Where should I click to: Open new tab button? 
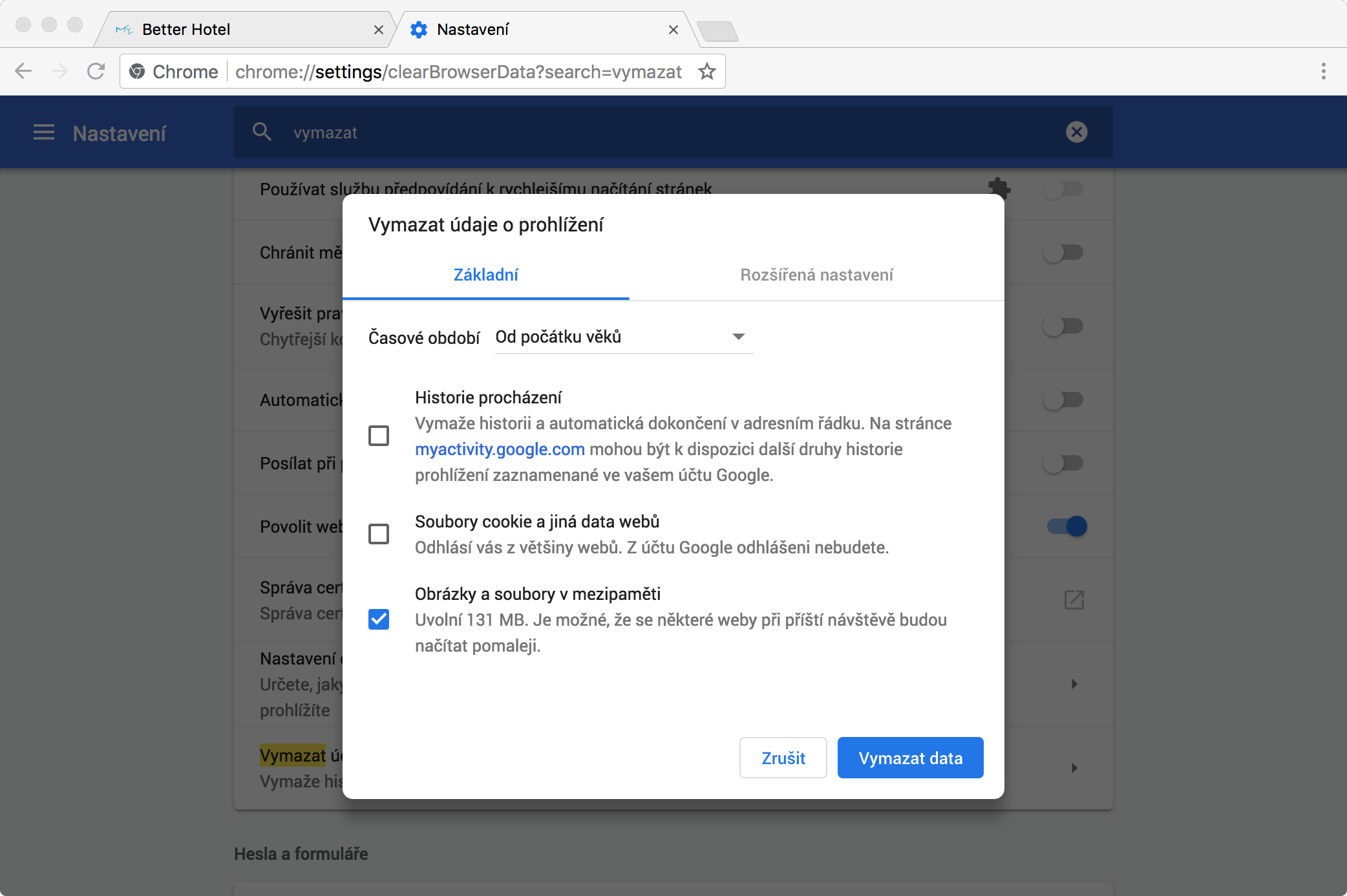[x=717, y=30]
